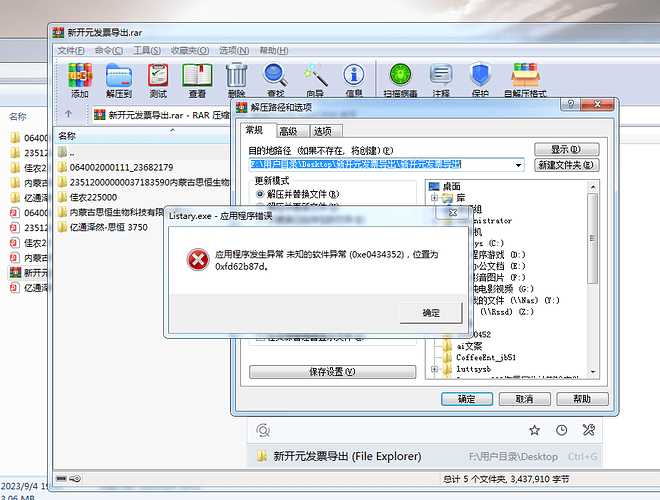Close the Listary.exe error dialog

[x=452, y=213]
